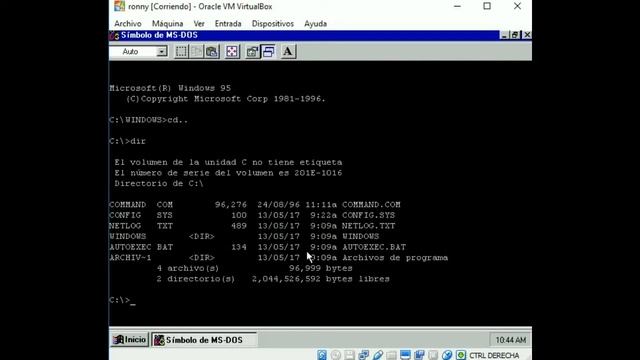This screenshot has height=360, width=640.
Task: Click the 'Archivos de programa' directory name
Action: click(x=395, y=258)
